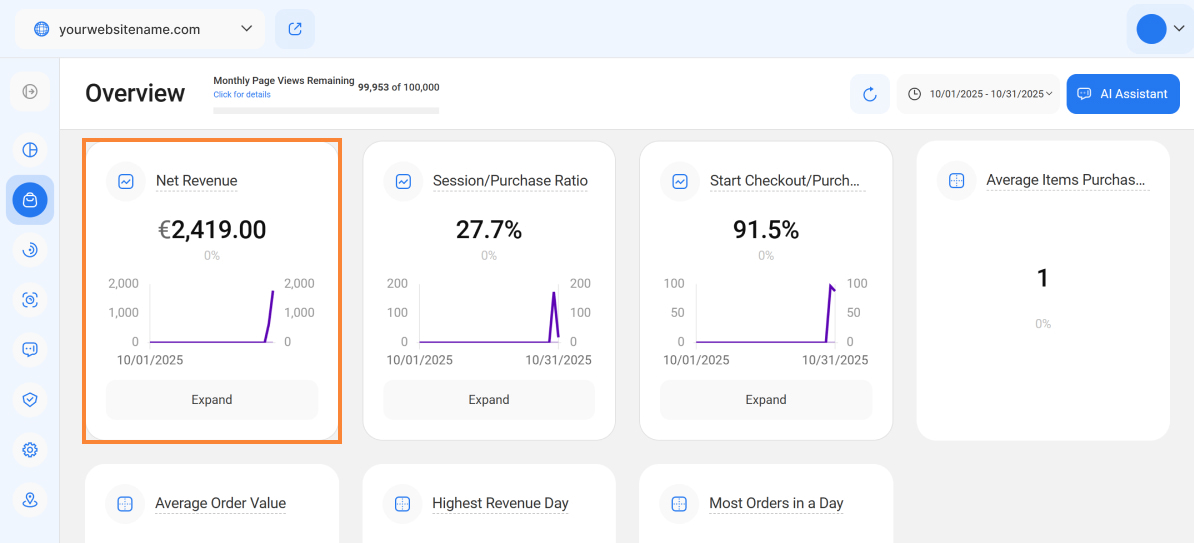Screen dimensions: 1194x543
Task: Click the 'Click for details' link
Action: click(x=242, y=95)
